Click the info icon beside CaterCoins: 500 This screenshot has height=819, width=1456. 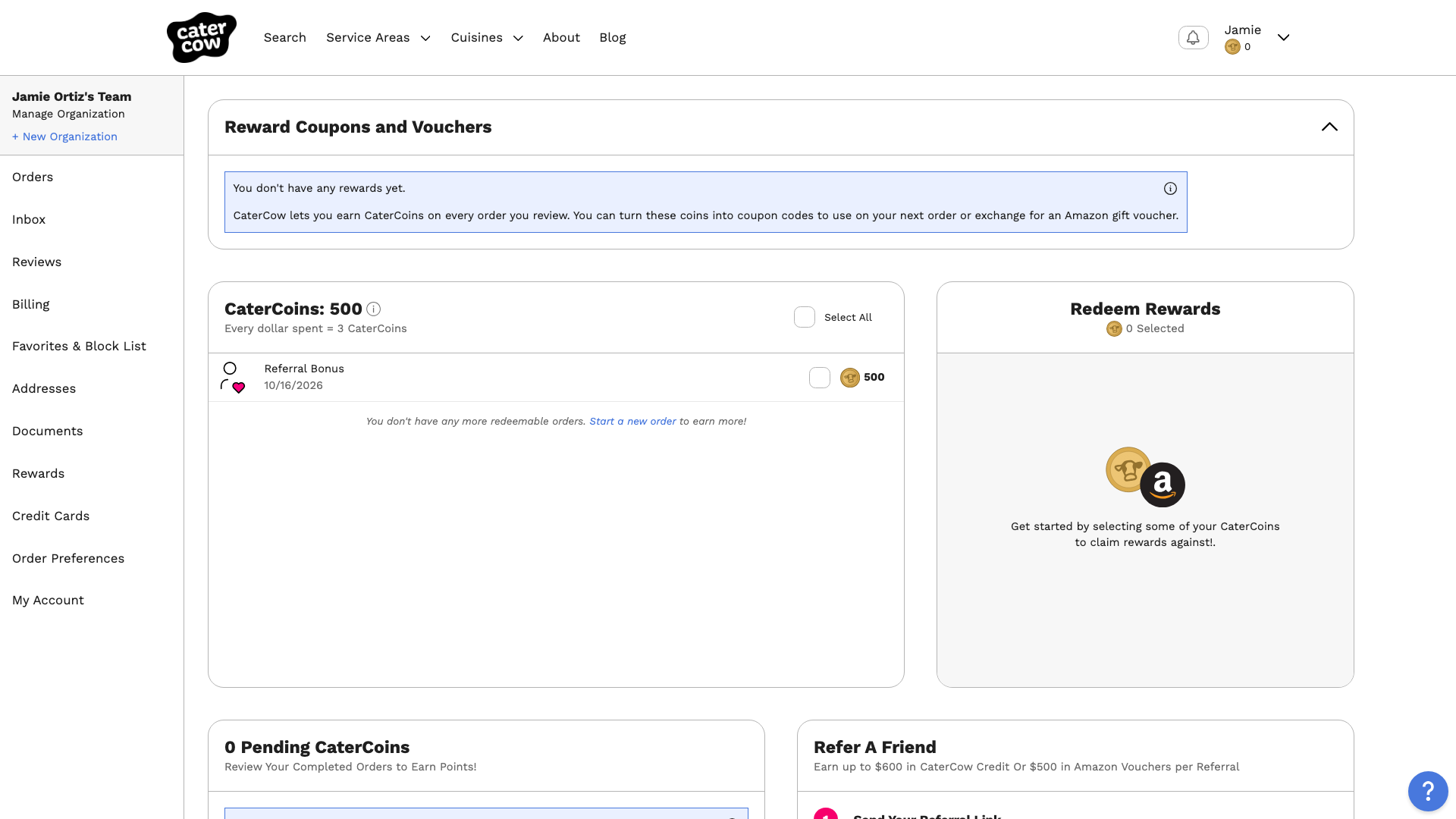(373, 309)
